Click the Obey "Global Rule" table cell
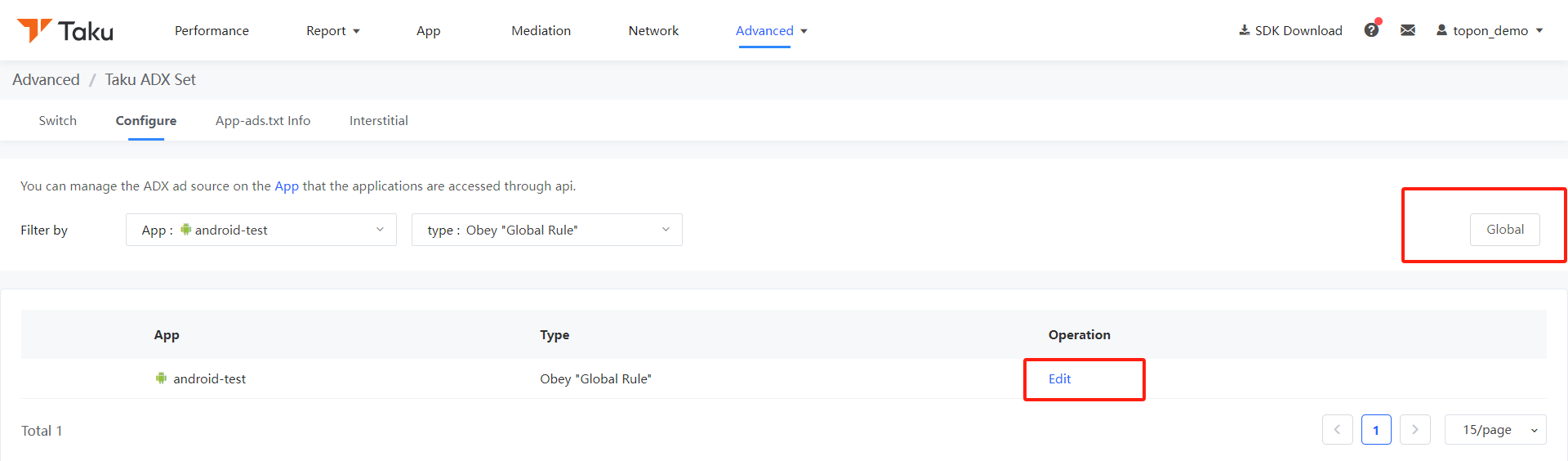1568x461 pixels. [595, 378]
